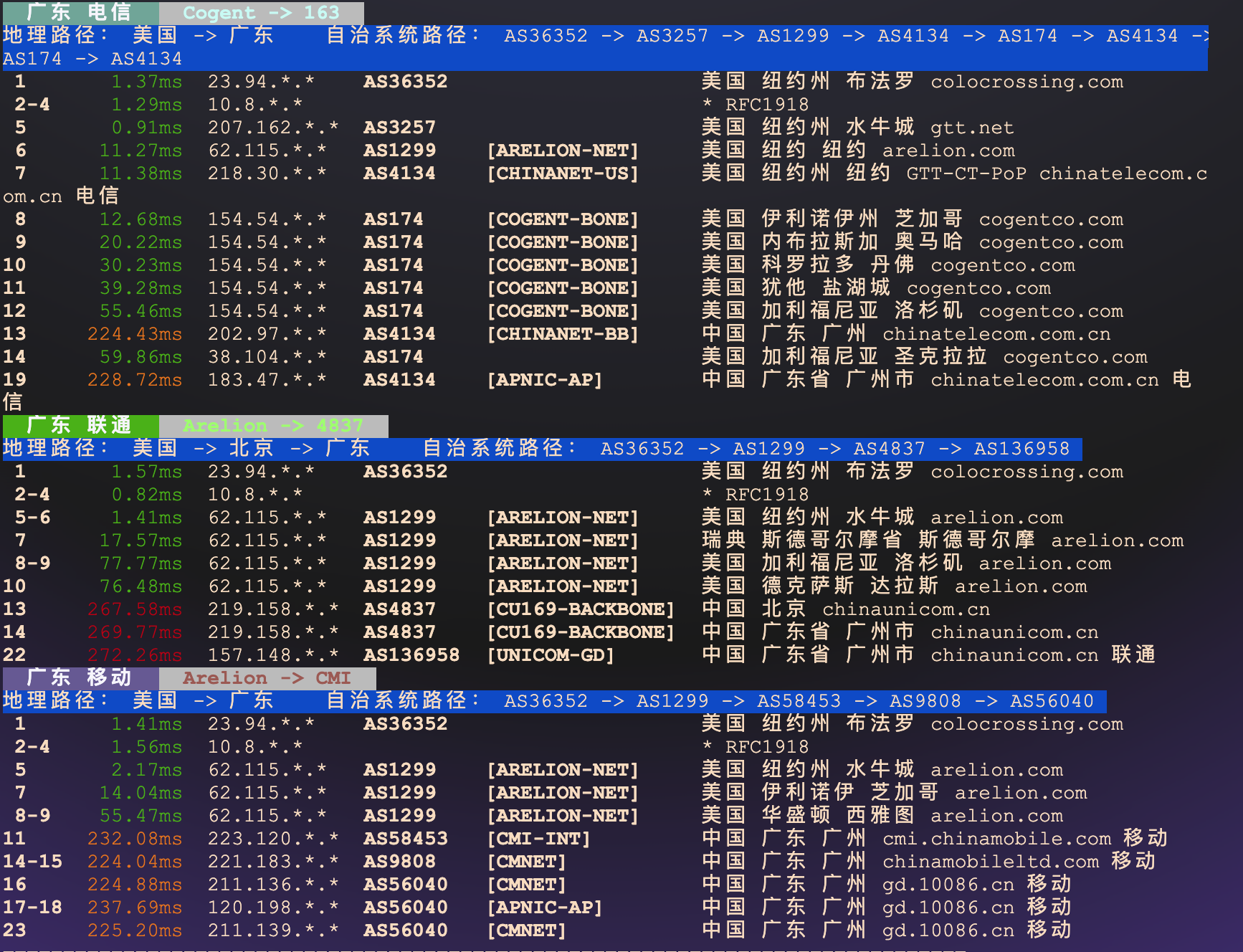
Task: Click the latency value '224.88ms'
Action: point(135,885)
